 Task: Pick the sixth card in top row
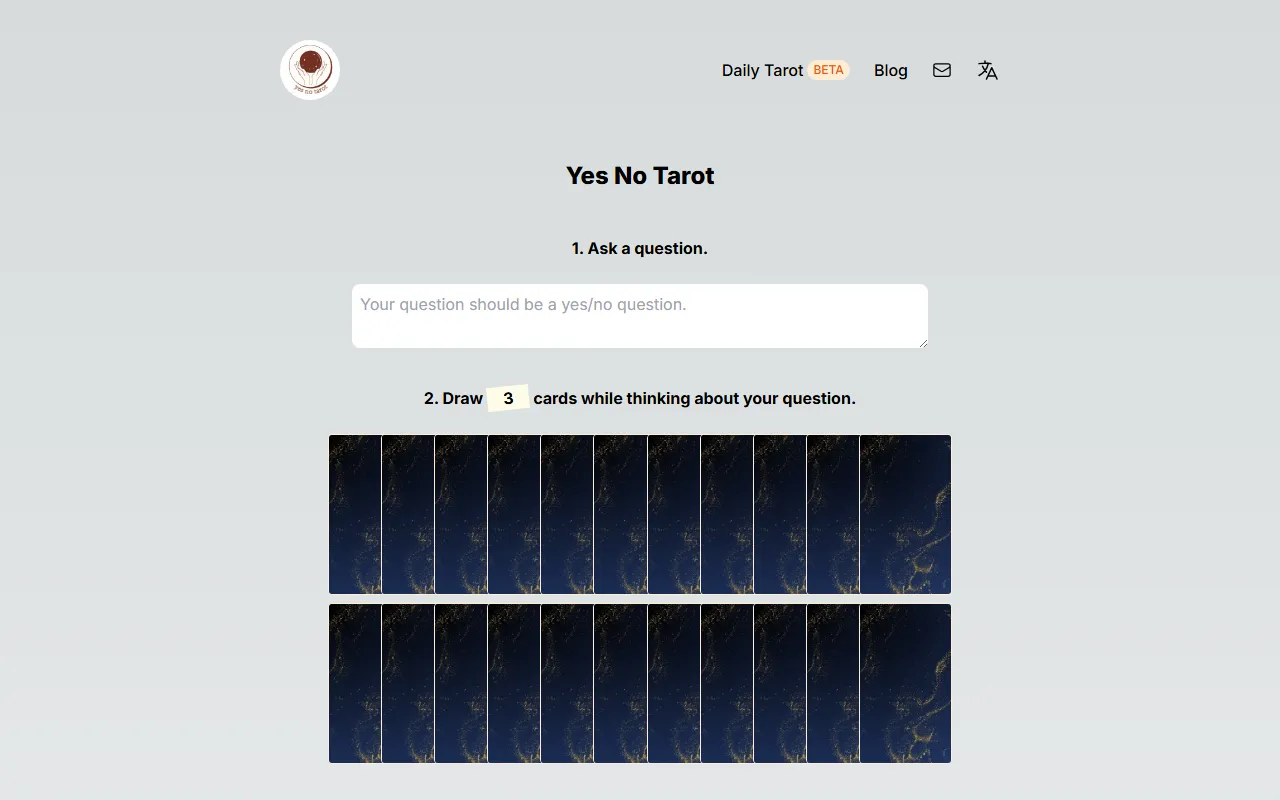[620, 514]
